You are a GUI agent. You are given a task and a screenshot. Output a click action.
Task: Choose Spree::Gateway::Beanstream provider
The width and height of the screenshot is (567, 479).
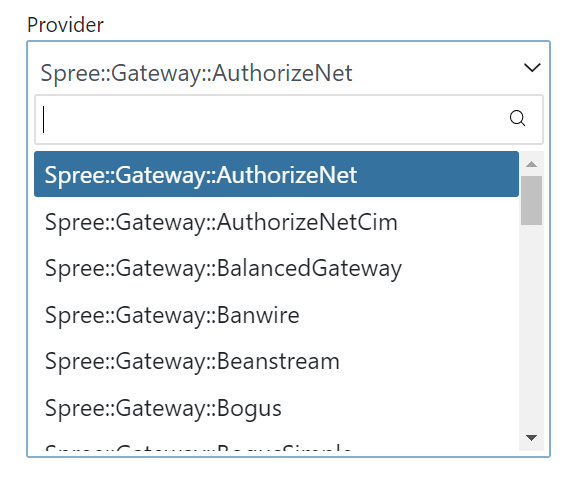(x=276, y=361)
